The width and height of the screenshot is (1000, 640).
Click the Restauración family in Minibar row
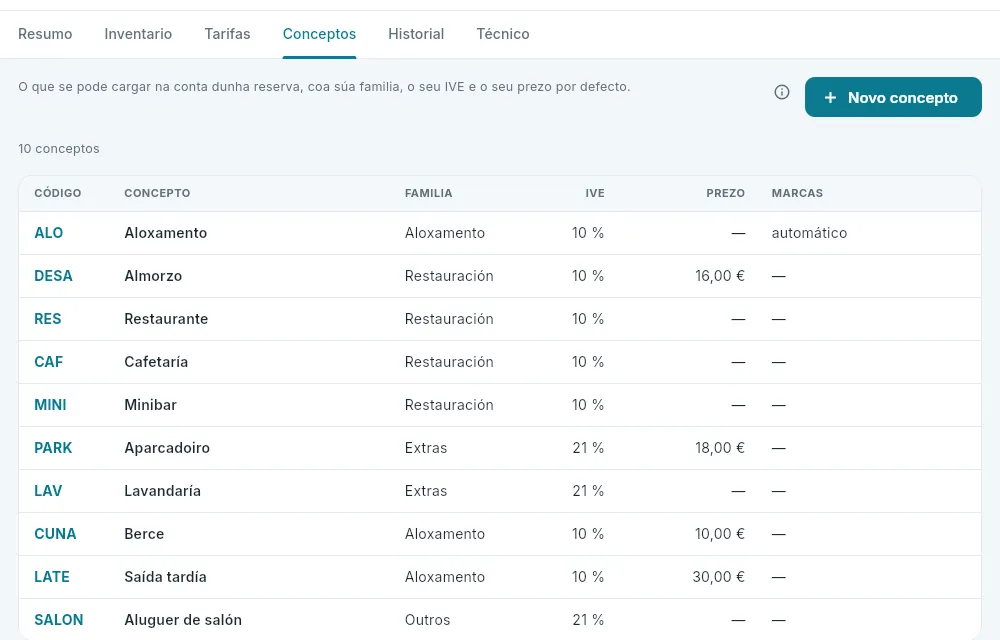(x=449, y=405)
